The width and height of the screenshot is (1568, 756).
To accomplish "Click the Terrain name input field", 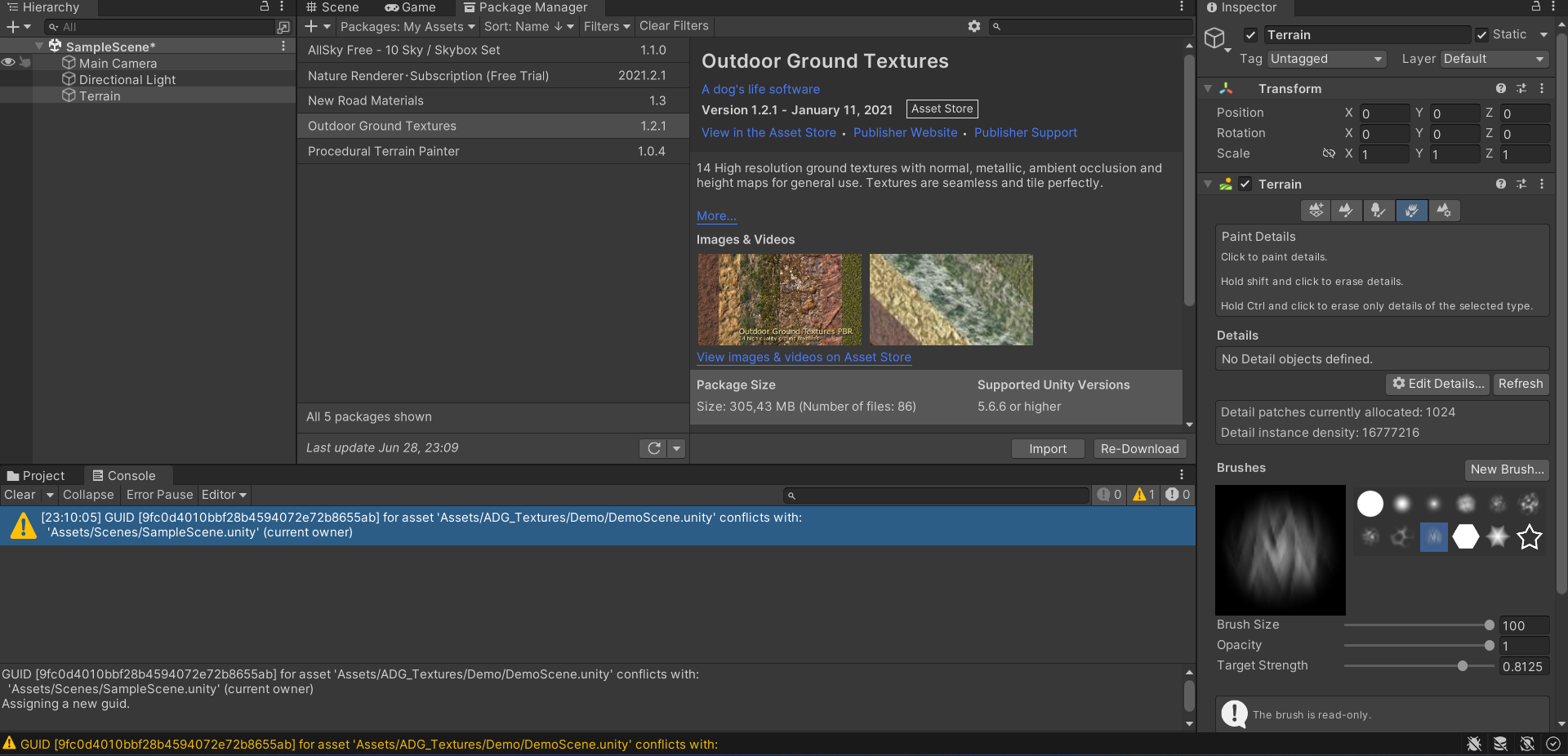I will pos(1367,35).
